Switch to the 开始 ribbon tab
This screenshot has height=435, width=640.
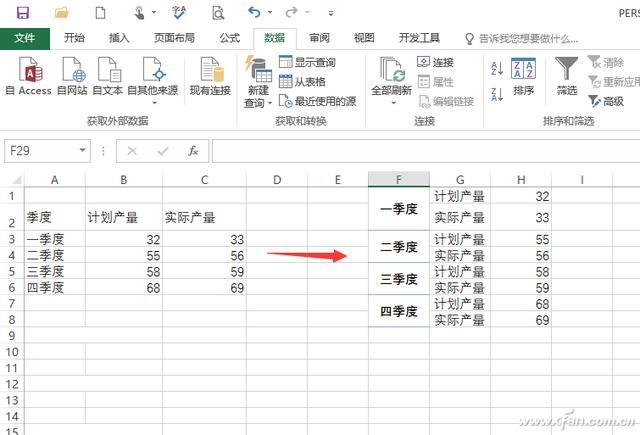pos(74,38)
